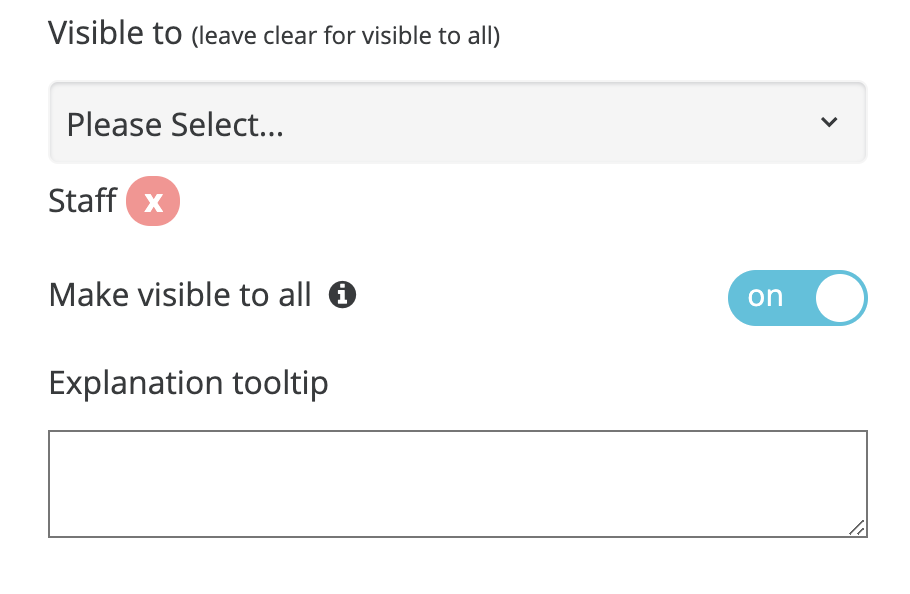Screen dimensions: 910x594
Task: Click the 'Please Select...' placeholder text
Action: (x=175, y=125)
